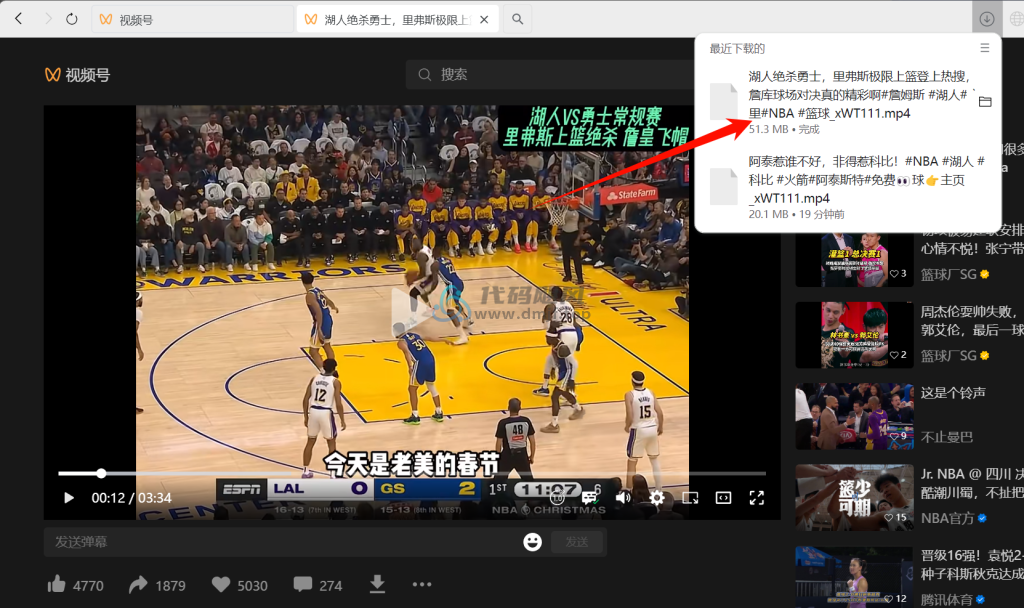Open the 心情不悦 recommended video thumbnail
Image resolution: width=1024 pixels, height=608 pixels.
pyautogui.click(x=854, y=260)
